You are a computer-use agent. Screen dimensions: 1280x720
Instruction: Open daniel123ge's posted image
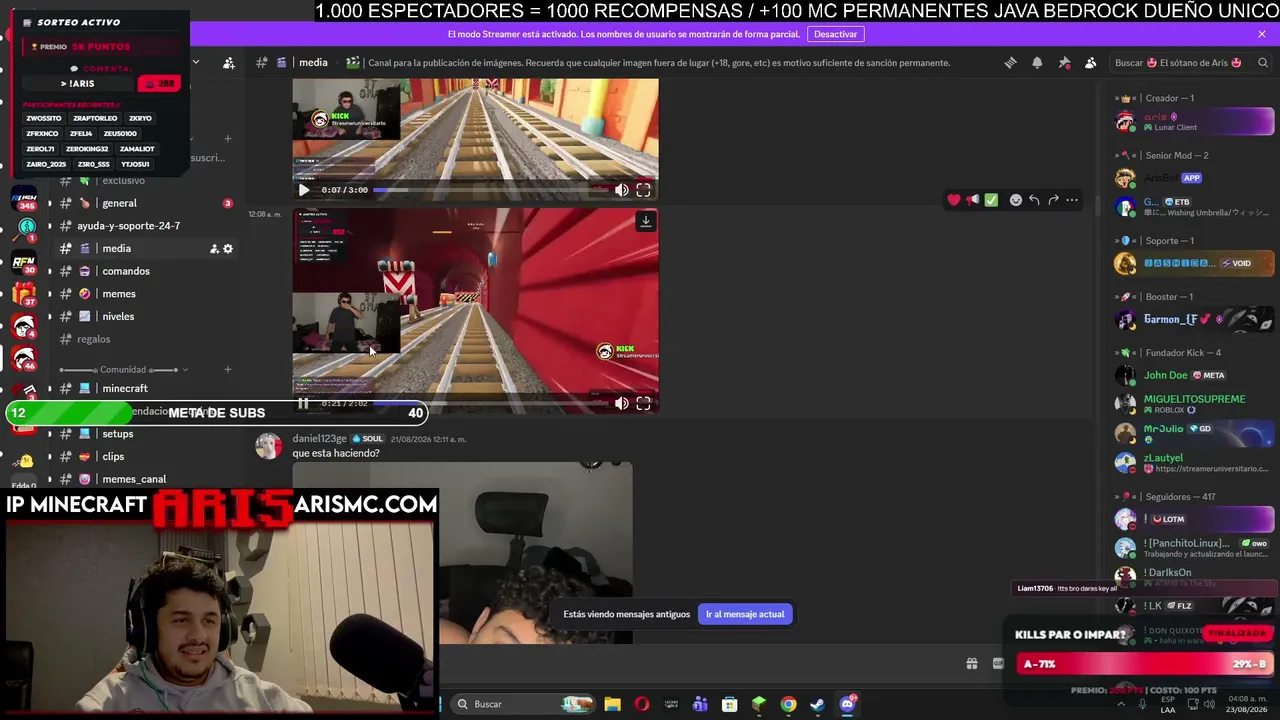462,553
